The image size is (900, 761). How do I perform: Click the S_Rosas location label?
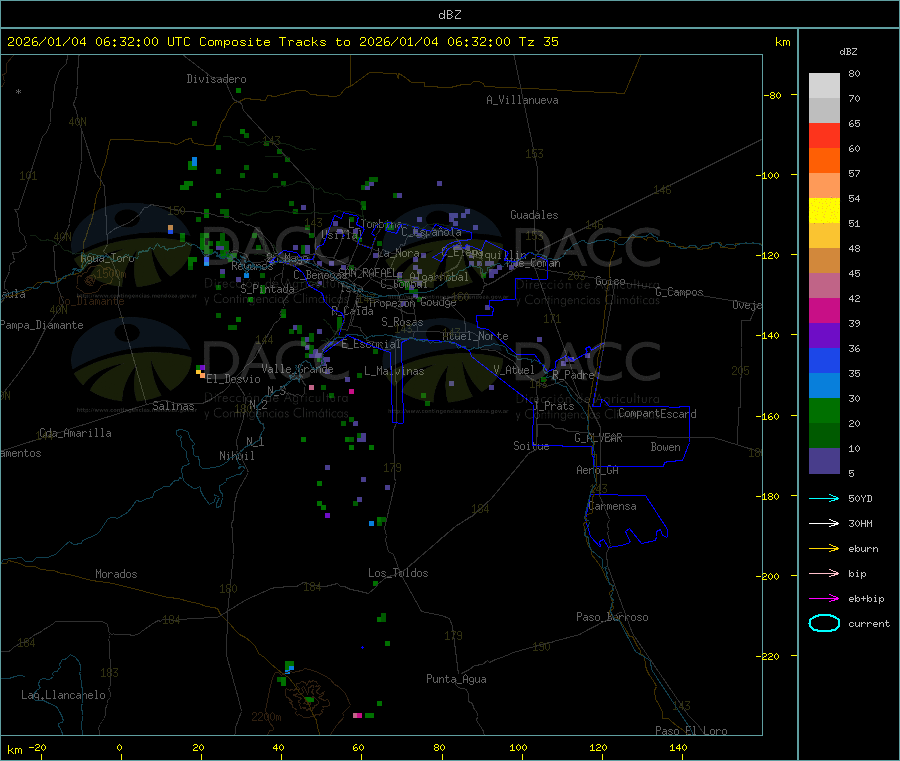tap(402, 322)
